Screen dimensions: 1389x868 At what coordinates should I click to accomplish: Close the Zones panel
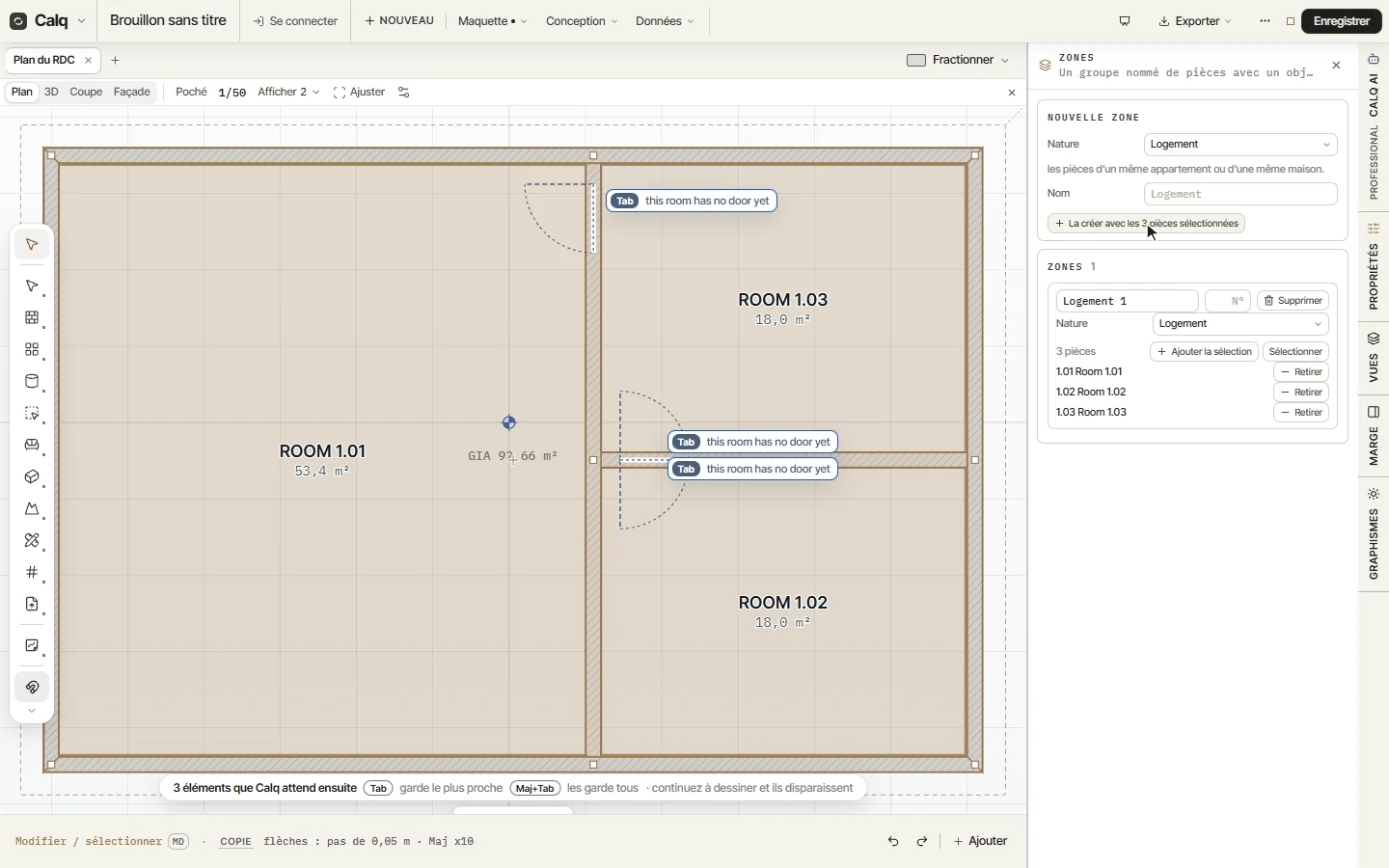(x=1337, y=66)
